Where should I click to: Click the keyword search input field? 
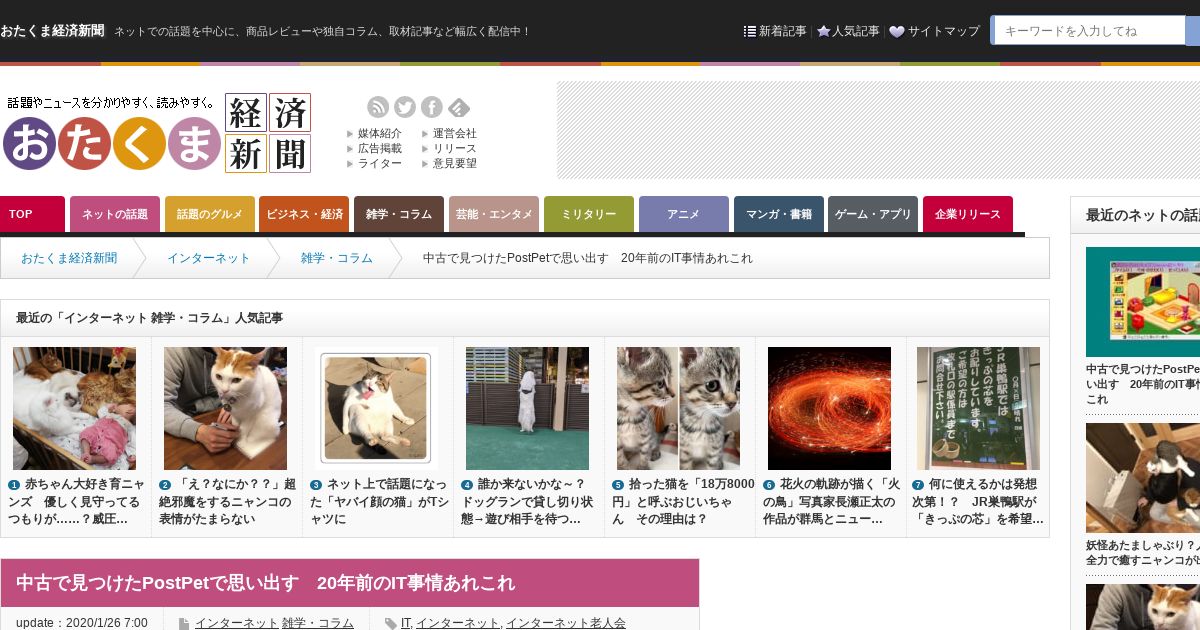(1088, 30)
